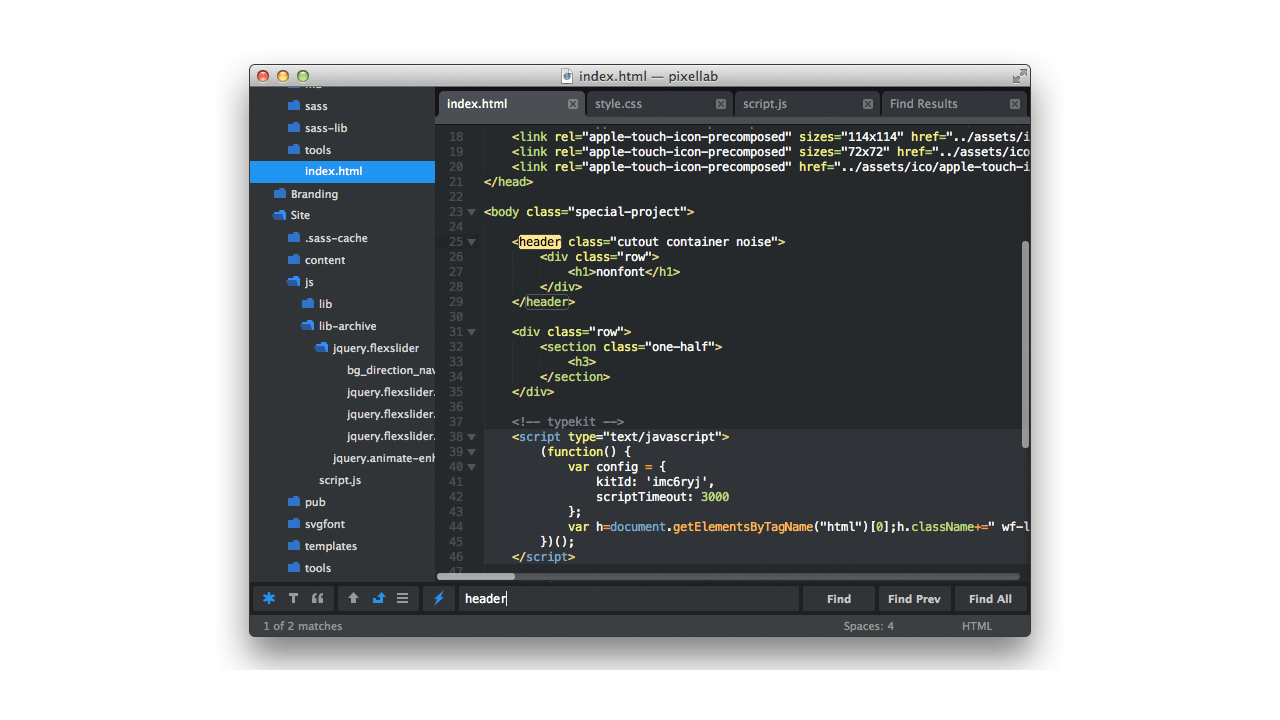Open script.js in the sidebar tree
Viewport: 1280px width, 720px height.
342,480
